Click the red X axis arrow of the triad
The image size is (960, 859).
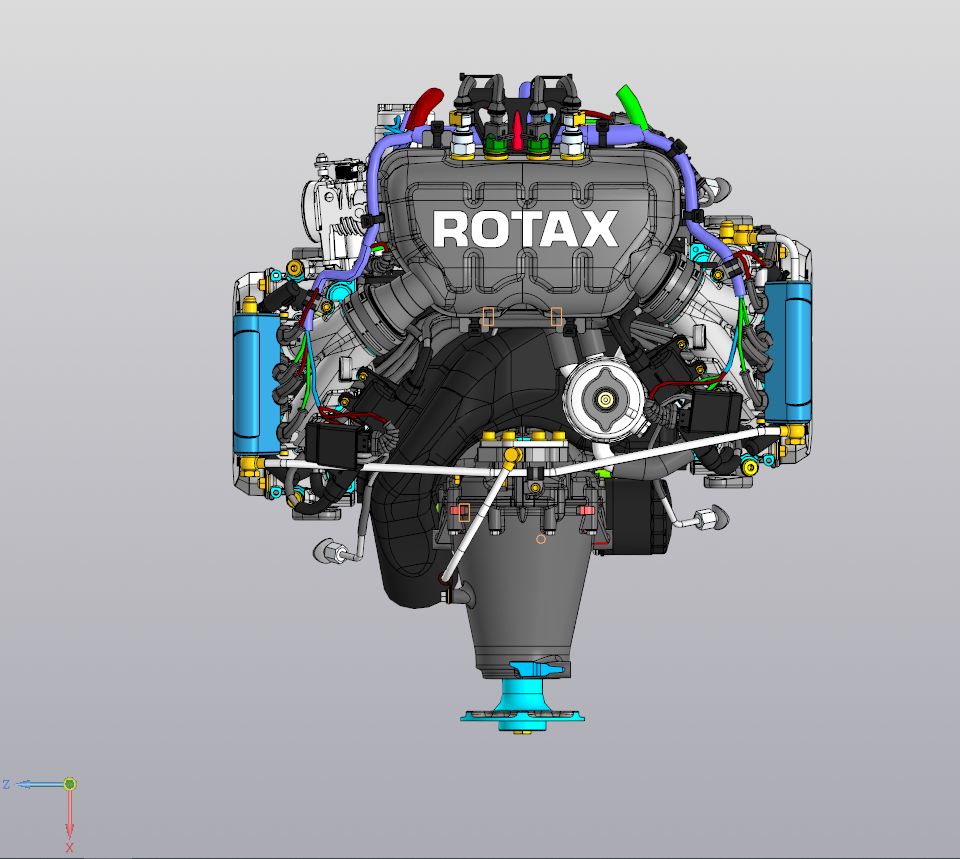[x=70, y=814]
